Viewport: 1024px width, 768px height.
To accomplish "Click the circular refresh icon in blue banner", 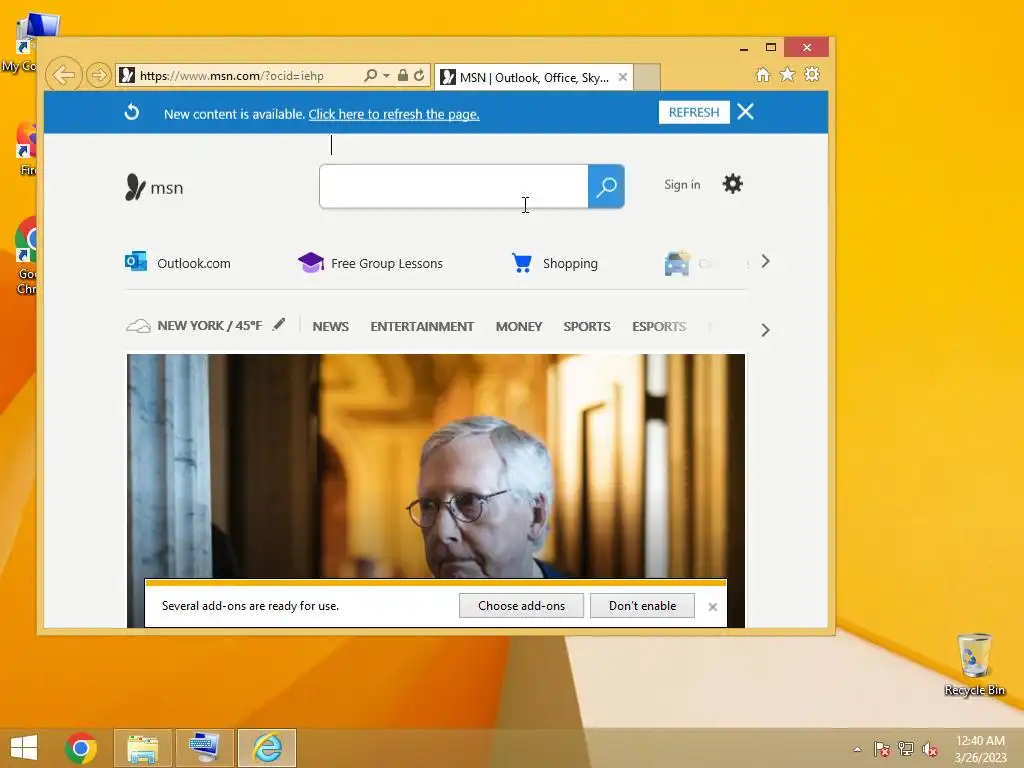I will click(132, 112).
